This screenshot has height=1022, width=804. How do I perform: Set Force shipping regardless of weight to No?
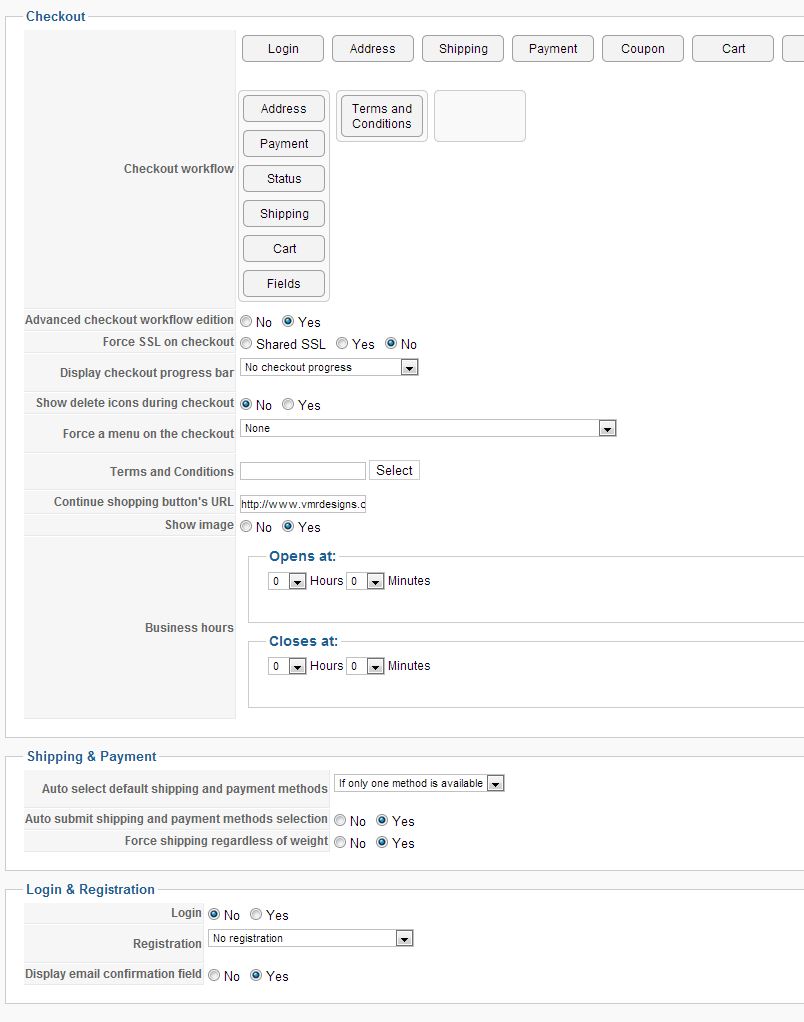[340, 843]
